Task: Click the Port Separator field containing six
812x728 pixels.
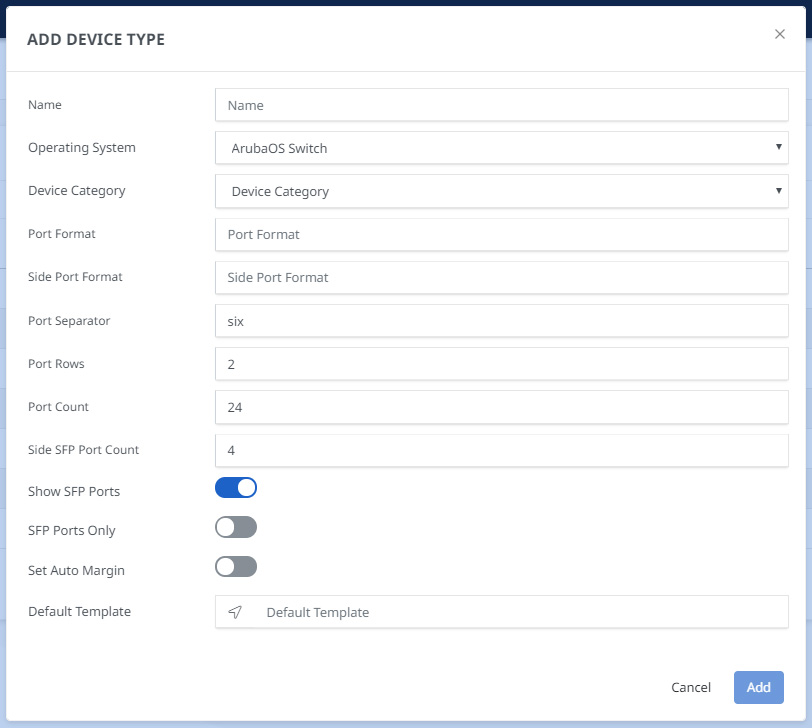Action: (501, 321)
